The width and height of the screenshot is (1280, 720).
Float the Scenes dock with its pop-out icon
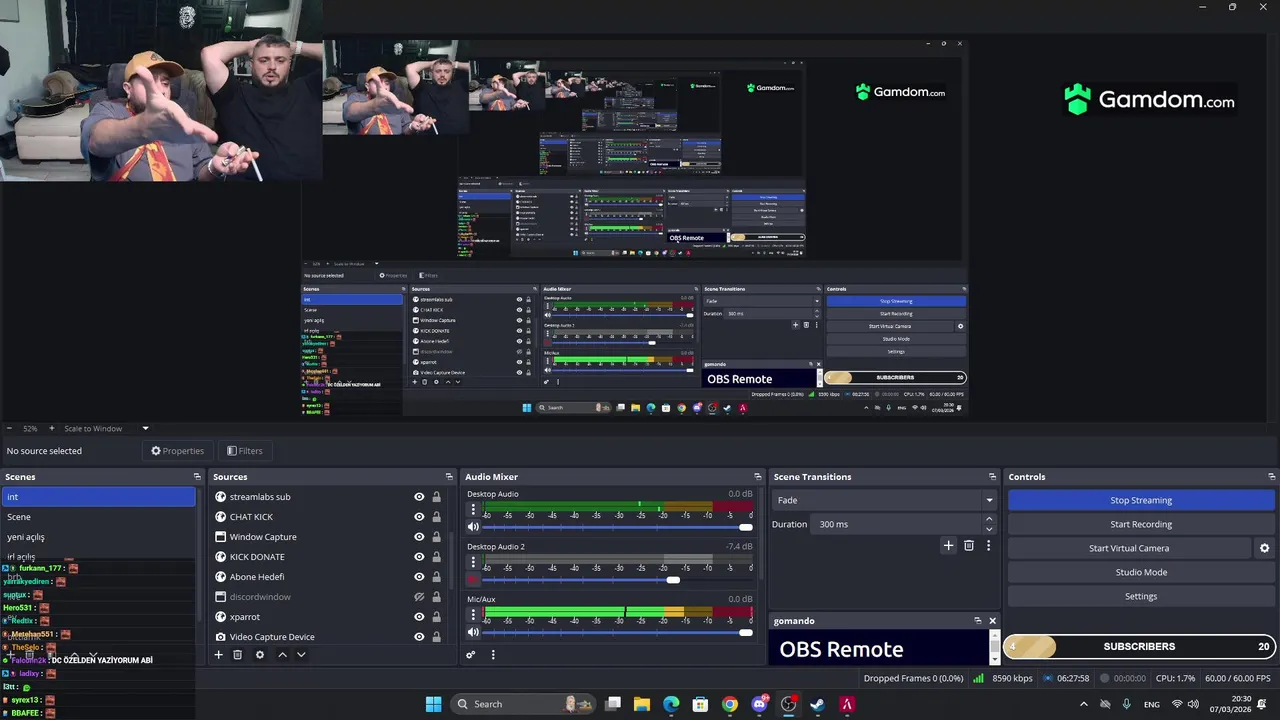pos(198,477)
